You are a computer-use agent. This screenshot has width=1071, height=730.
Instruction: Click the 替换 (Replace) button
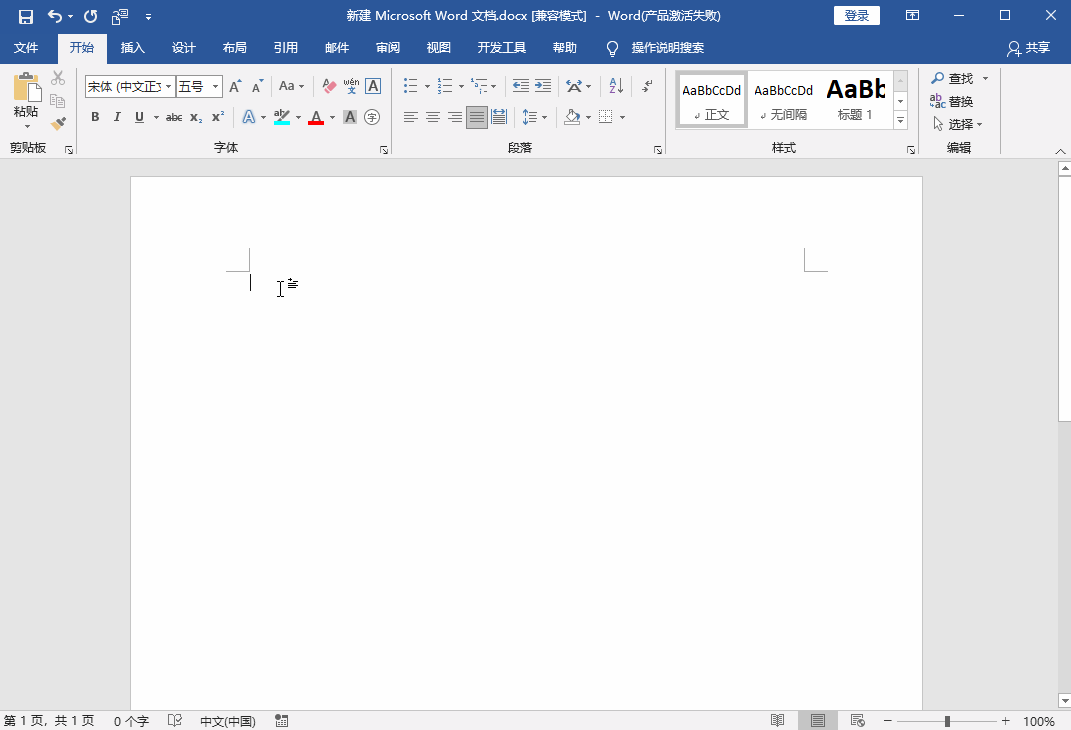pos(951,101)
